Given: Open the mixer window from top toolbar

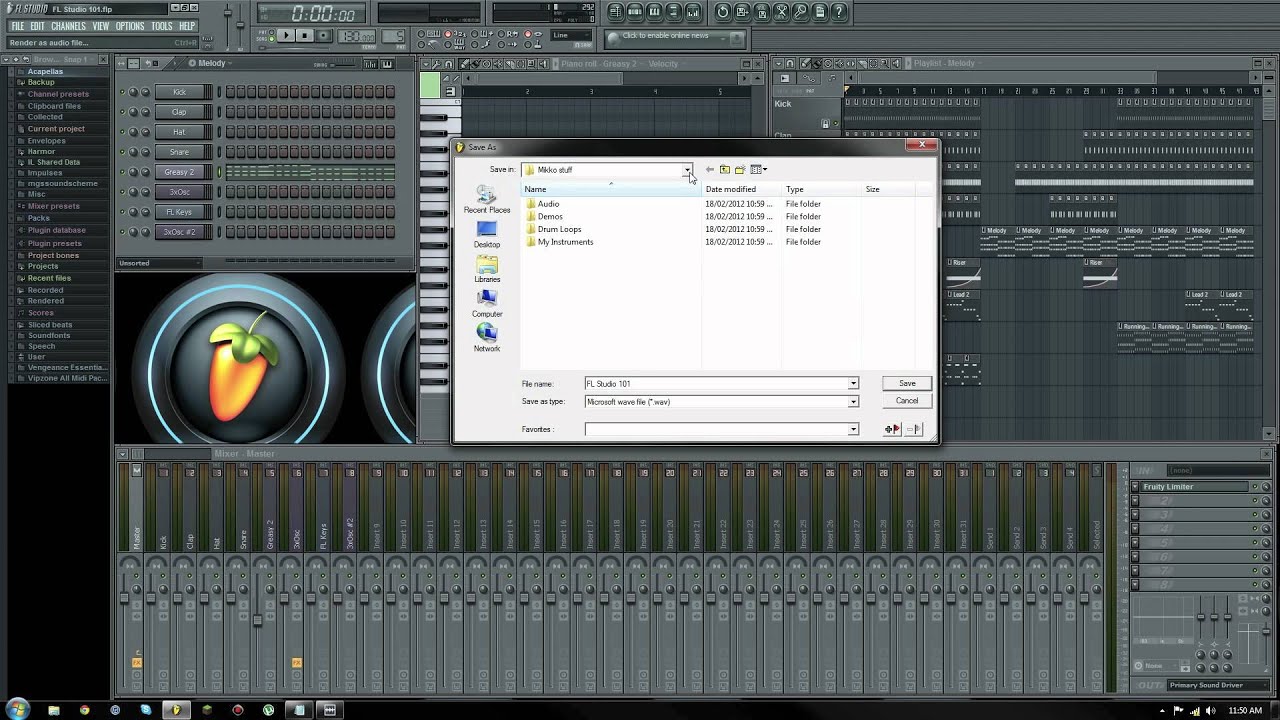Looking at the screenshot, I should tap(693, 12).
